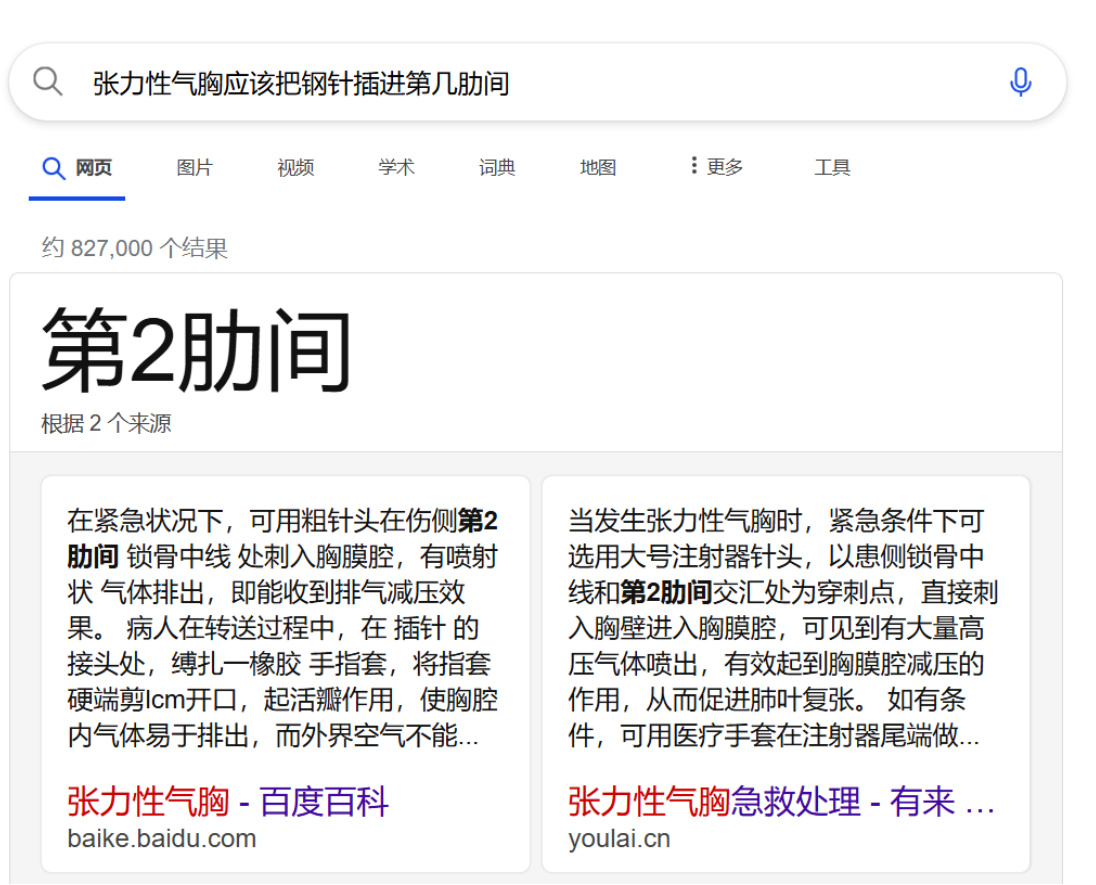Image resolution: width=1096 pixels, height=885 pixels.
Task: Open the 工具 options
Action: 832,168
